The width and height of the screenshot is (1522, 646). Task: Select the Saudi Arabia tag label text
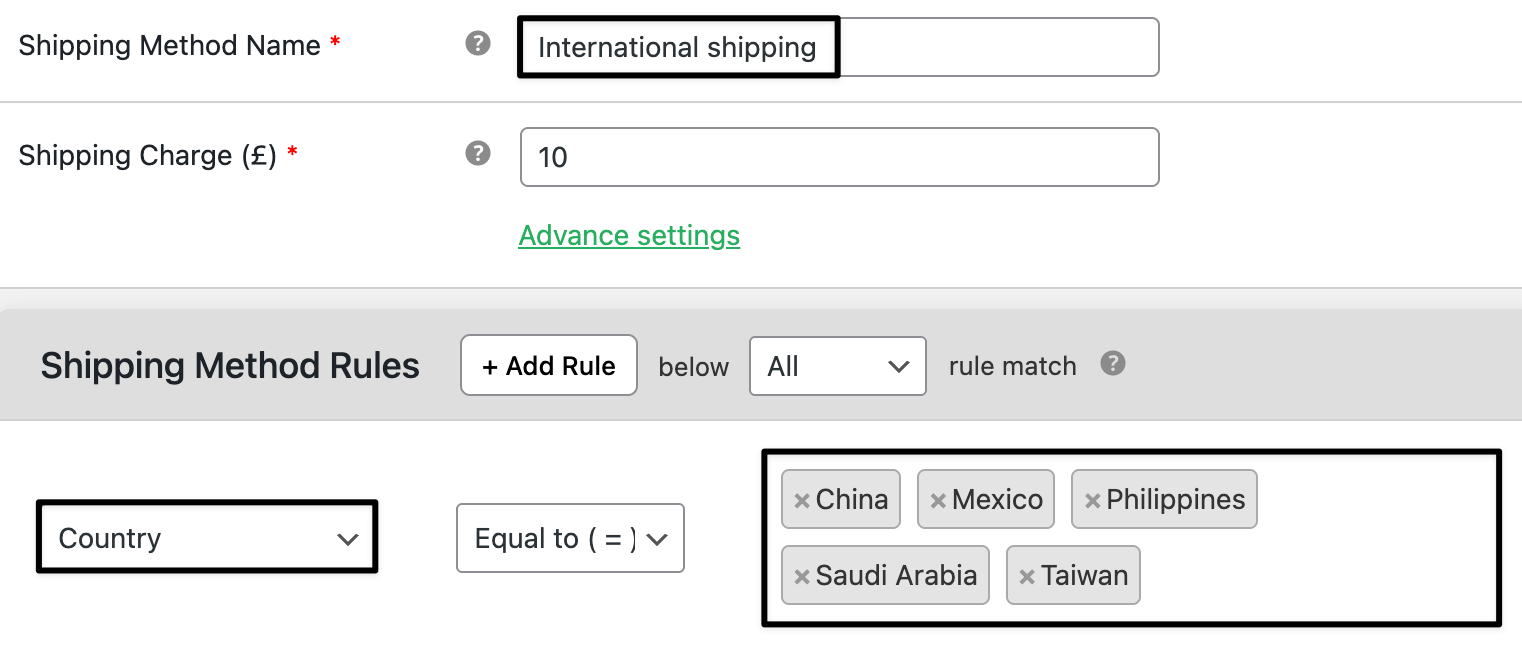coord(896,576)
